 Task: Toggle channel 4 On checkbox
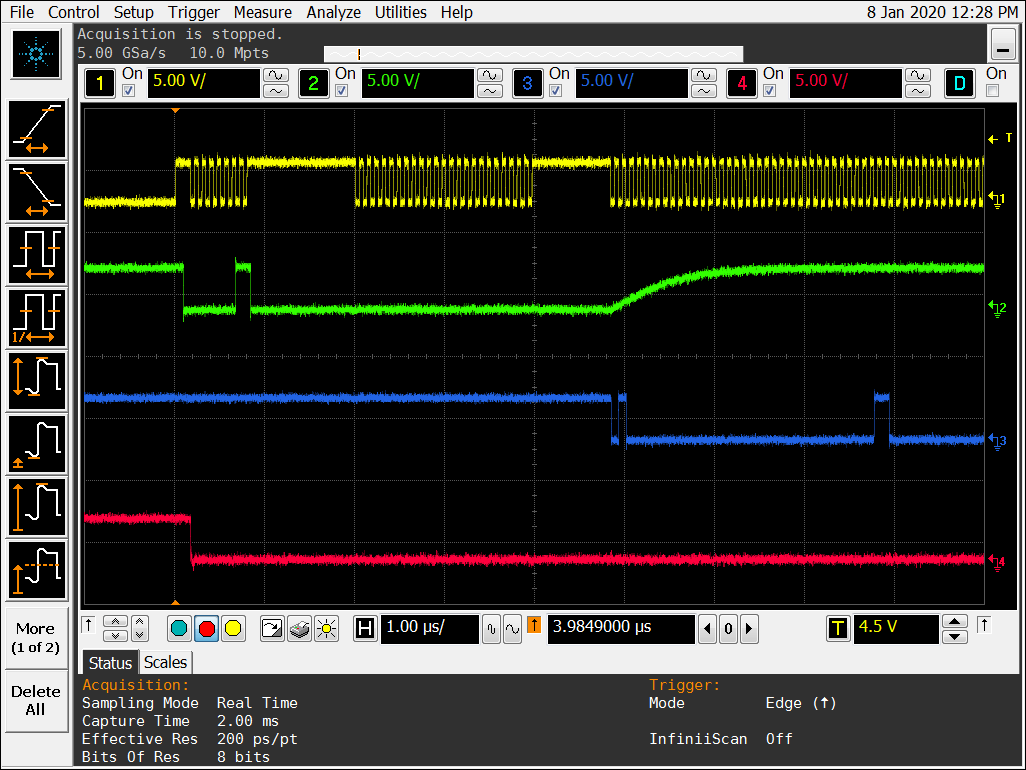770,91
